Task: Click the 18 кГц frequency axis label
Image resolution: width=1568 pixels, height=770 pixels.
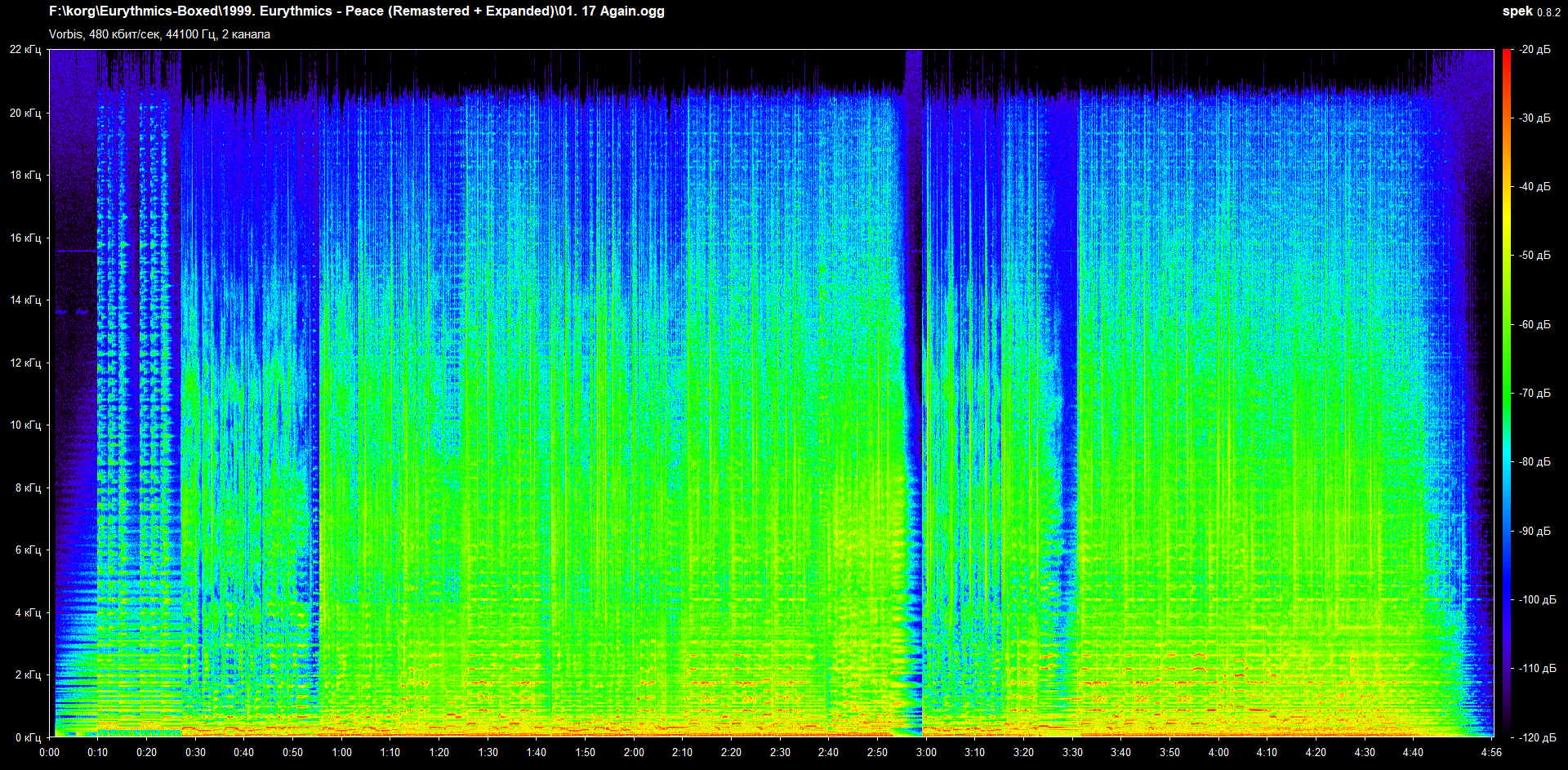Action: 25,175
